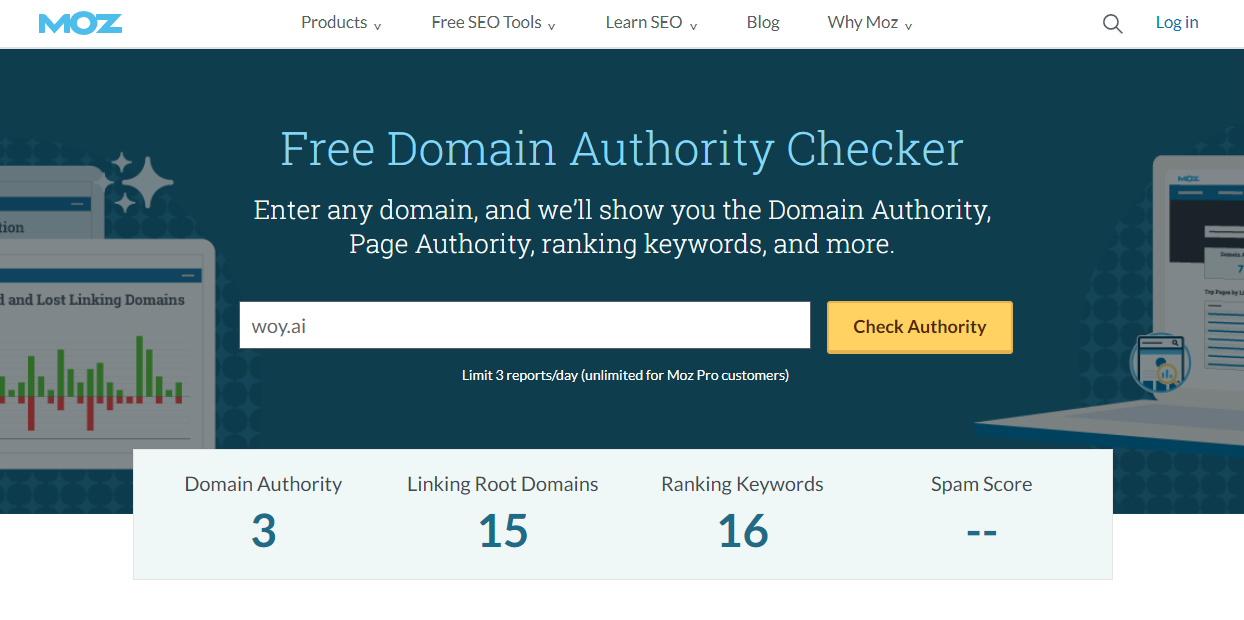Click the Ranking Keywords label

(743, 484)
